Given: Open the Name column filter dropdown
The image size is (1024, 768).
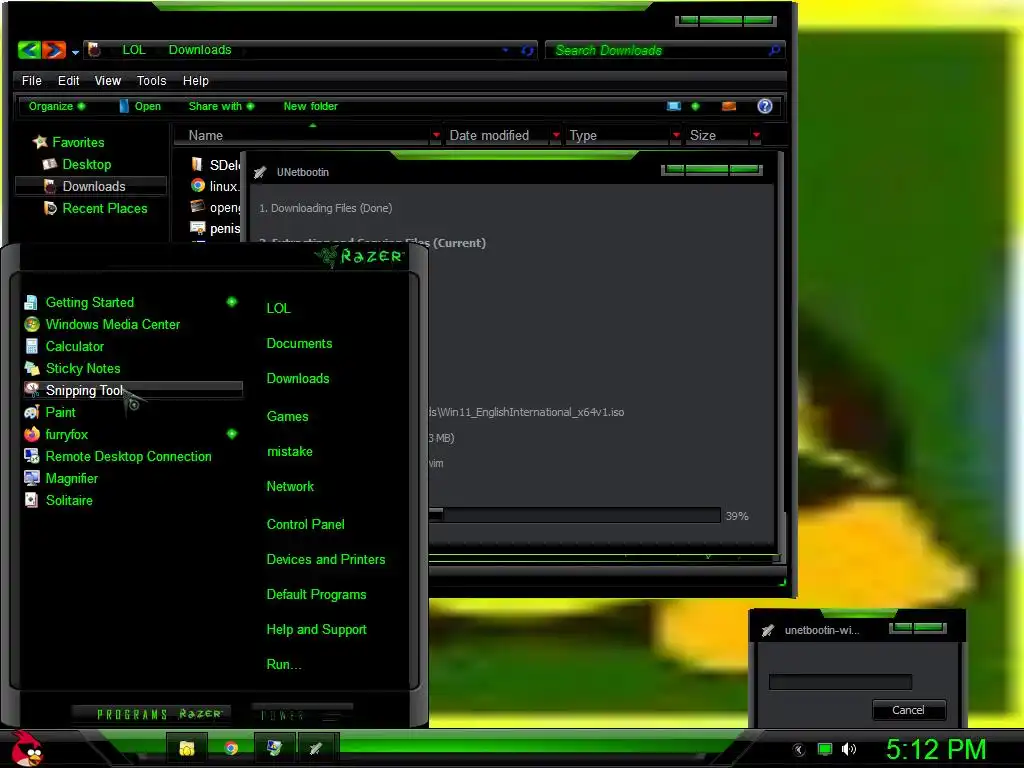Looking at the screenshot, I should click(x=436, y=135).
